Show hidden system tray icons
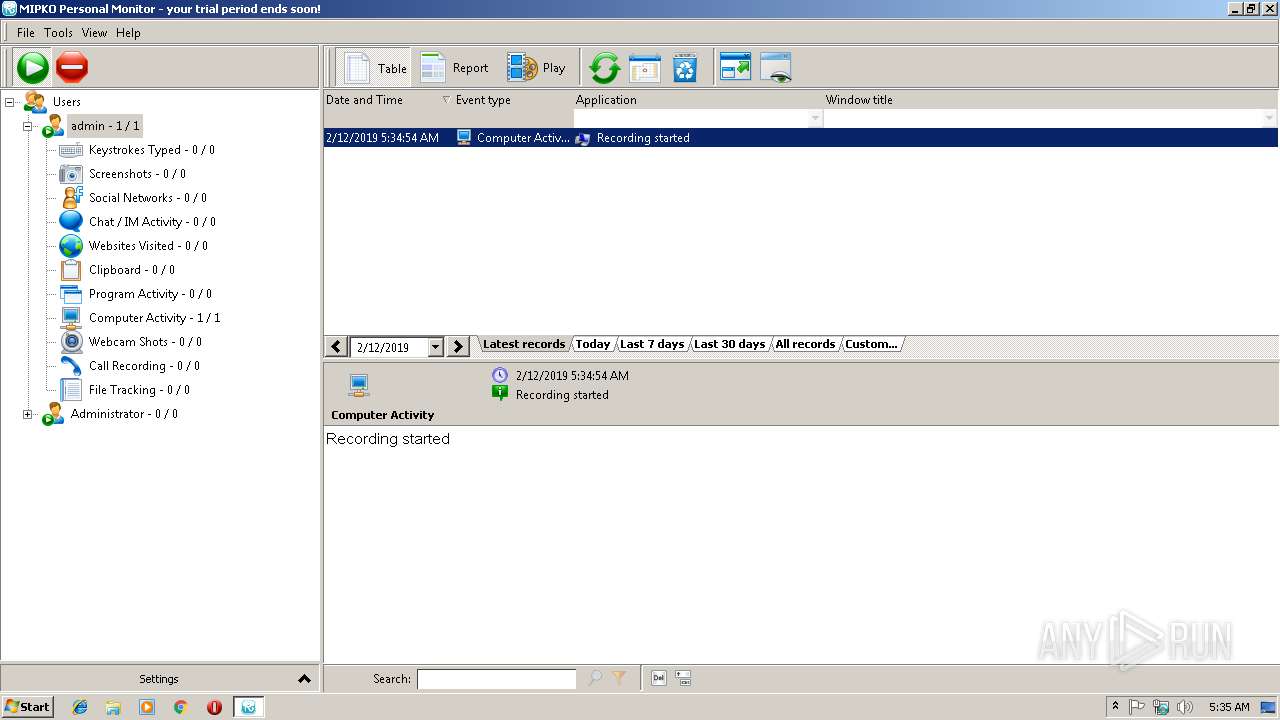This screenshot has width=1280, height=720. (1116, 707)
